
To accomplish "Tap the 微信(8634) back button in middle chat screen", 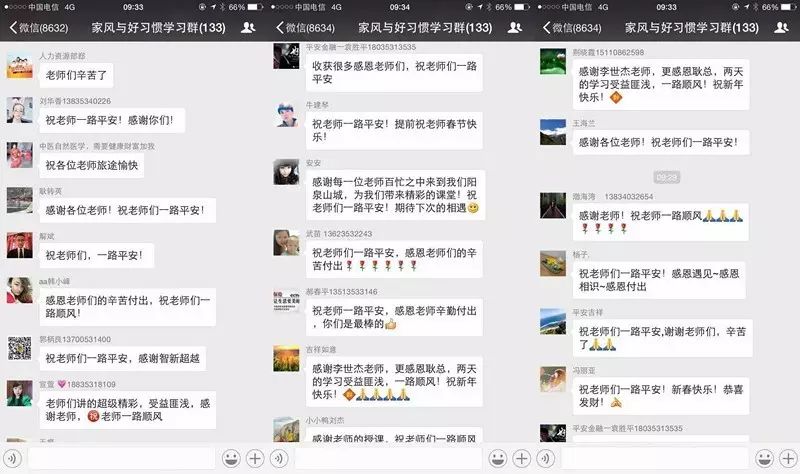I will point(306,28).
